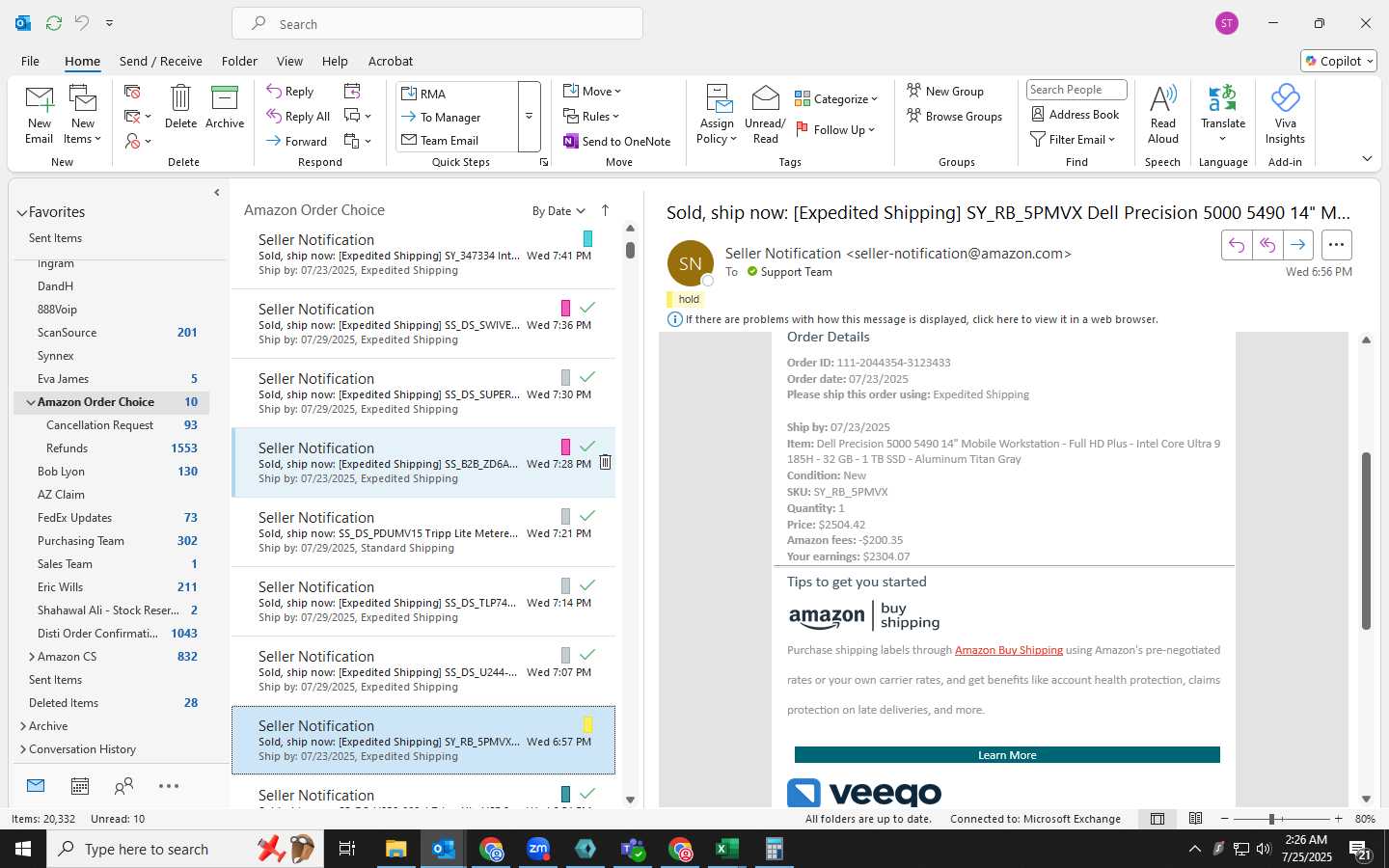
Task: Open the Filter Email dropdown
Action: [1073, 140]
